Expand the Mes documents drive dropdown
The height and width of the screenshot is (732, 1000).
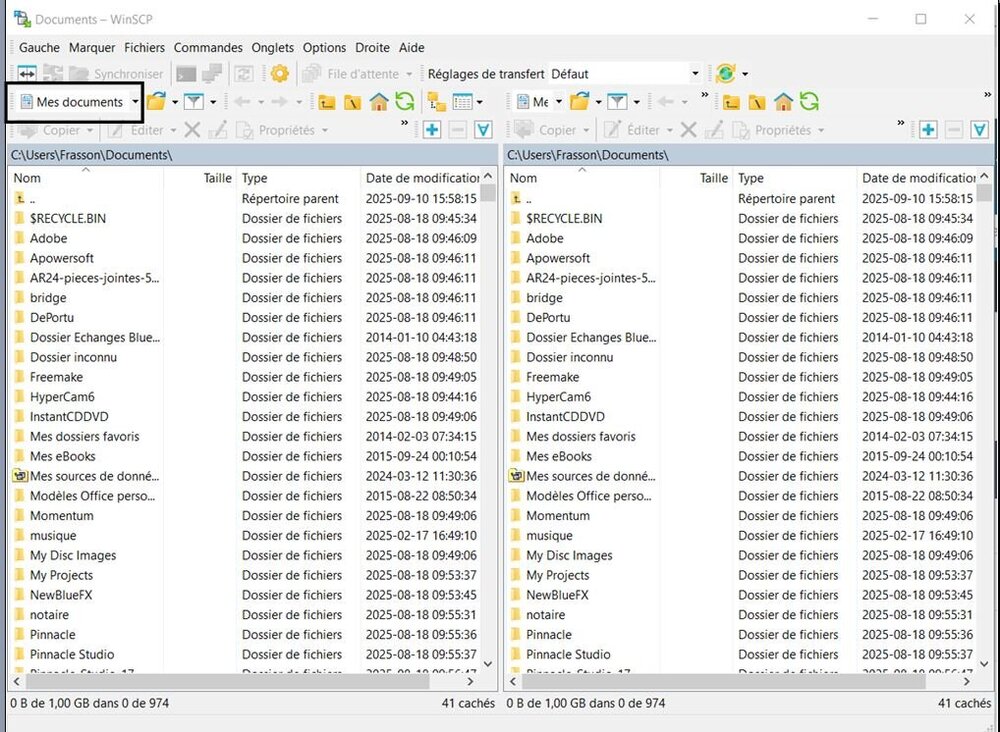(x=135, y=102)
